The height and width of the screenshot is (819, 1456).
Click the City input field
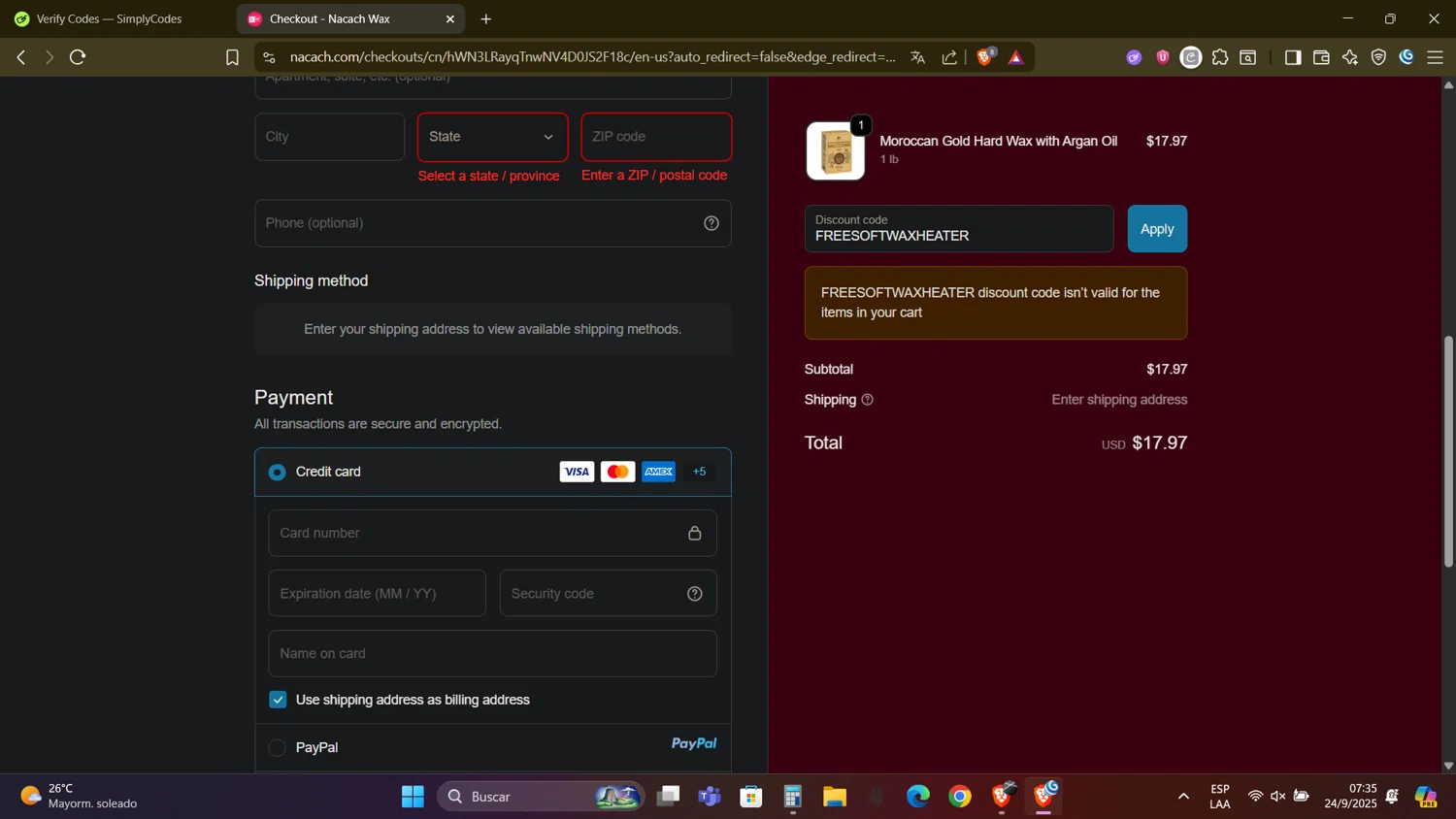pyautogui.click(x=330, y=137)
